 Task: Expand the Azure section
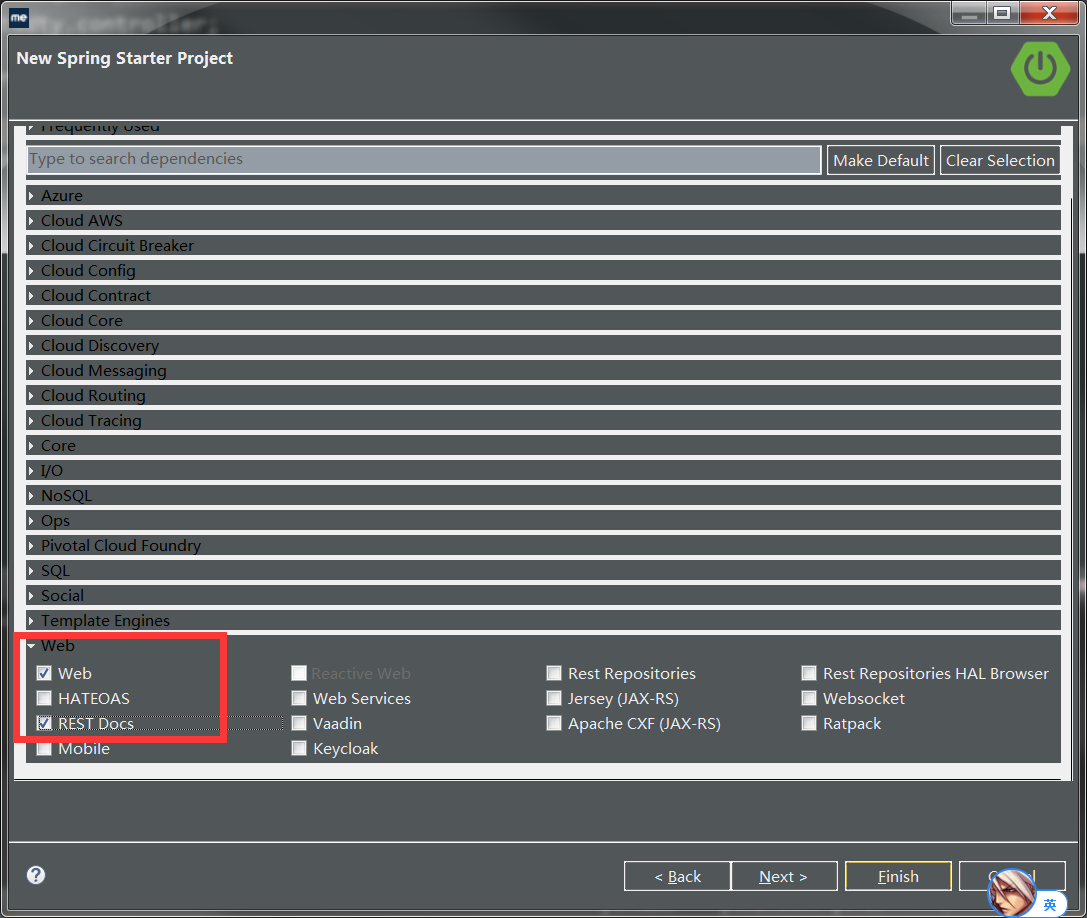[544, 196]
